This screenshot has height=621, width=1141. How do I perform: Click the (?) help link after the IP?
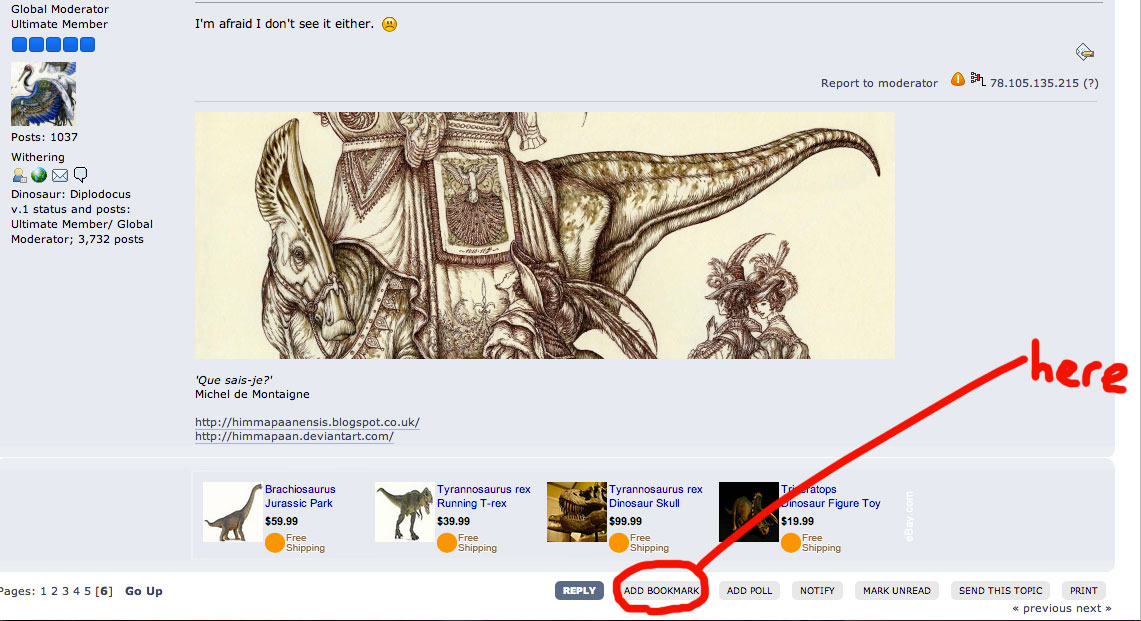coord(1091,83)
